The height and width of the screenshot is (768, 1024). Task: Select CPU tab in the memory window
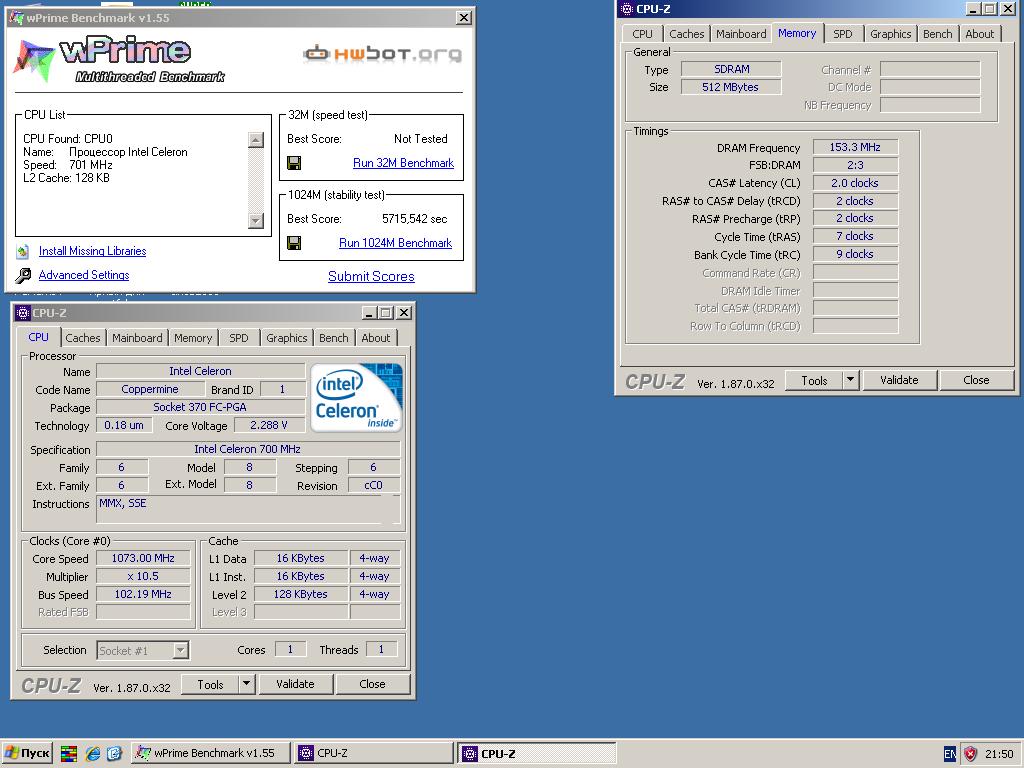(x=642, y=34)
